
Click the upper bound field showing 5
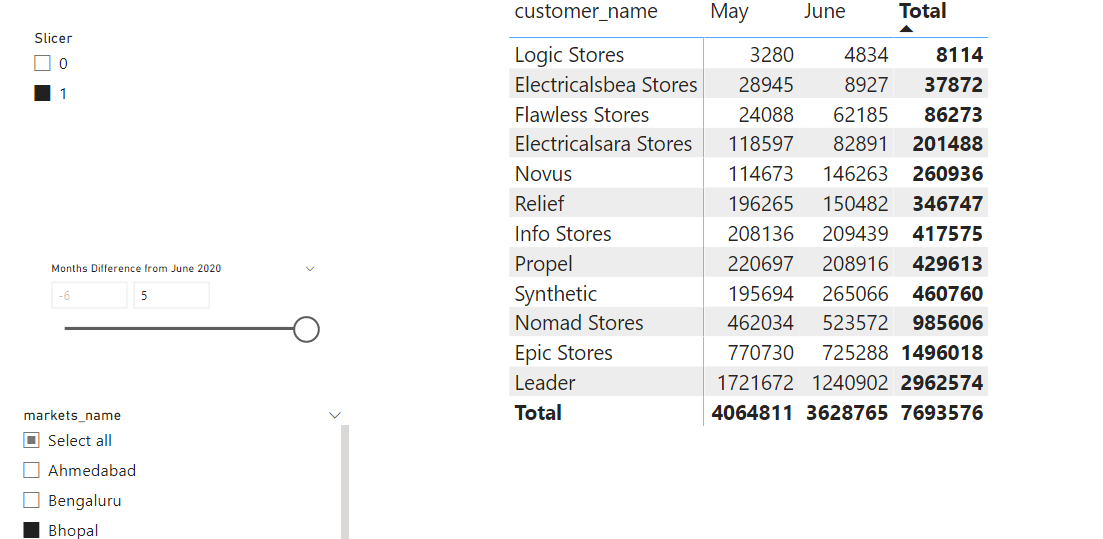tap(171, 296)
